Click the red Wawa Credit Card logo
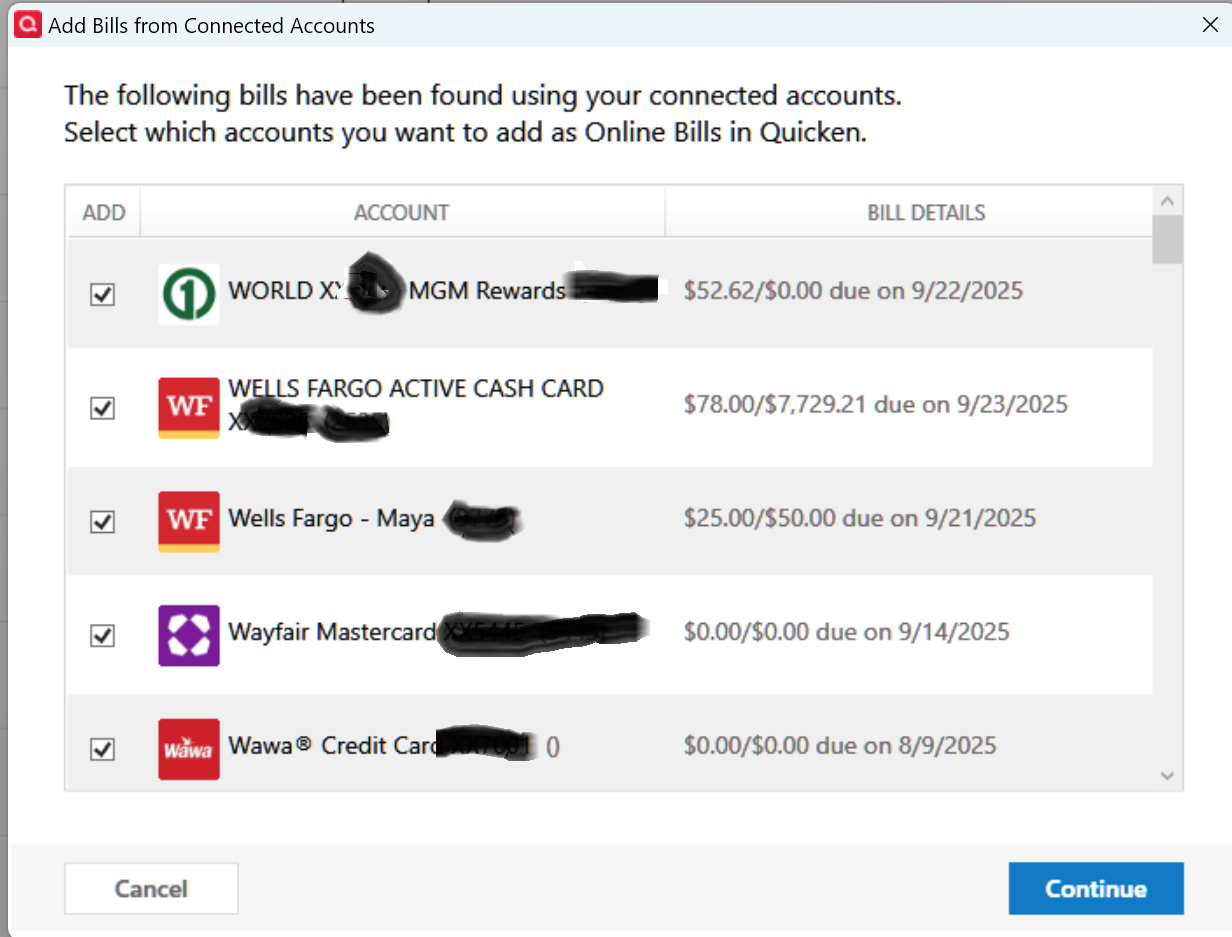This screenshot has width=1232, height=937. point(189,749)
